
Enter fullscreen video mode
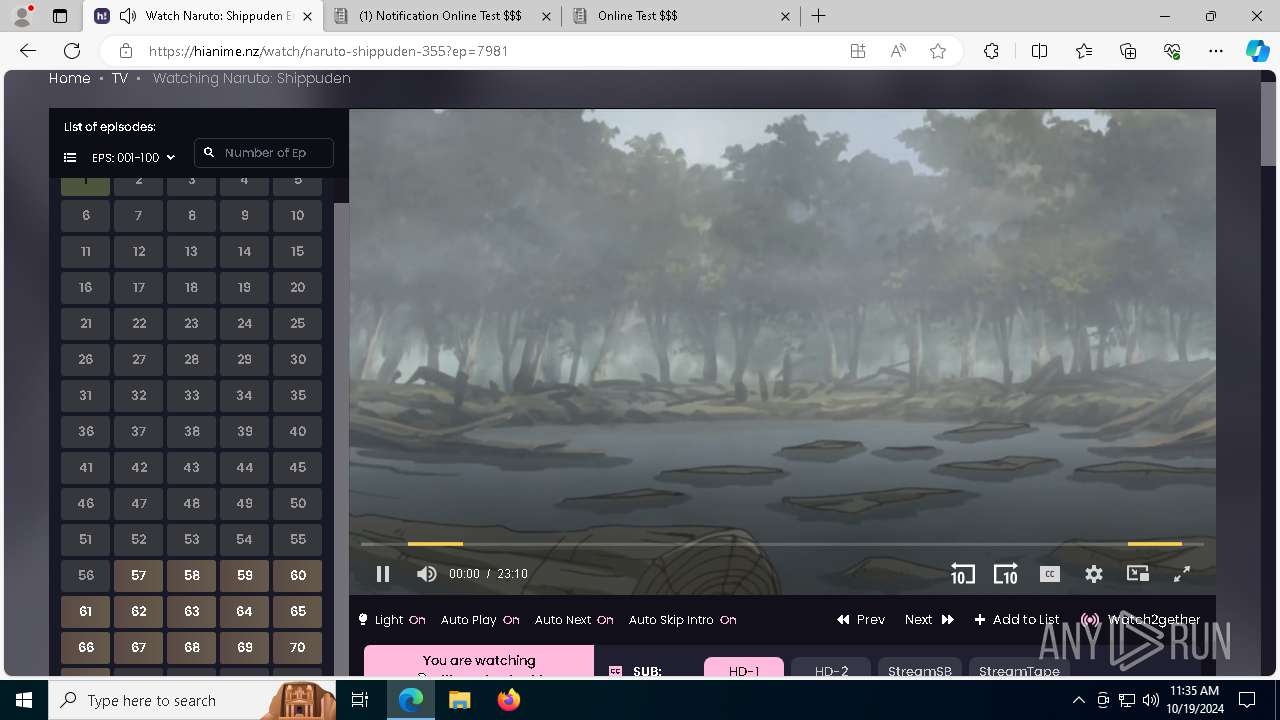tap(1181, 574)
